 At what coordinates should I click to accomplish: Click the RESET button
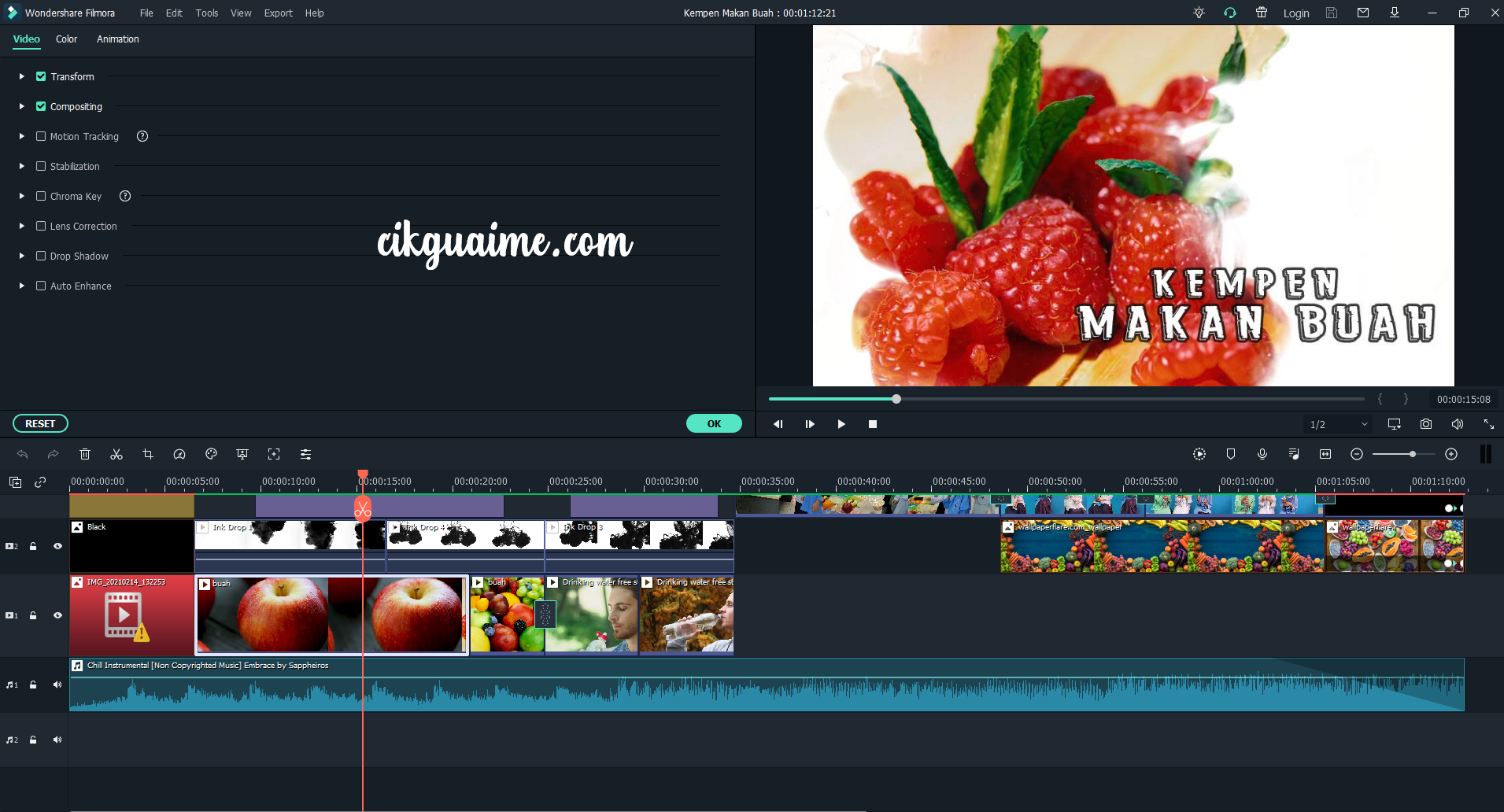[40, 423]
